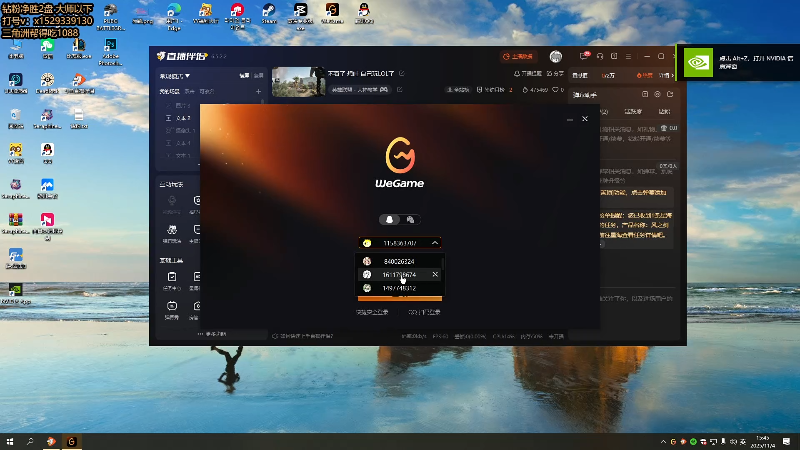Open the hamburger menu in 直播伴侣
800x450 pixels.
[x=629, y=57]
